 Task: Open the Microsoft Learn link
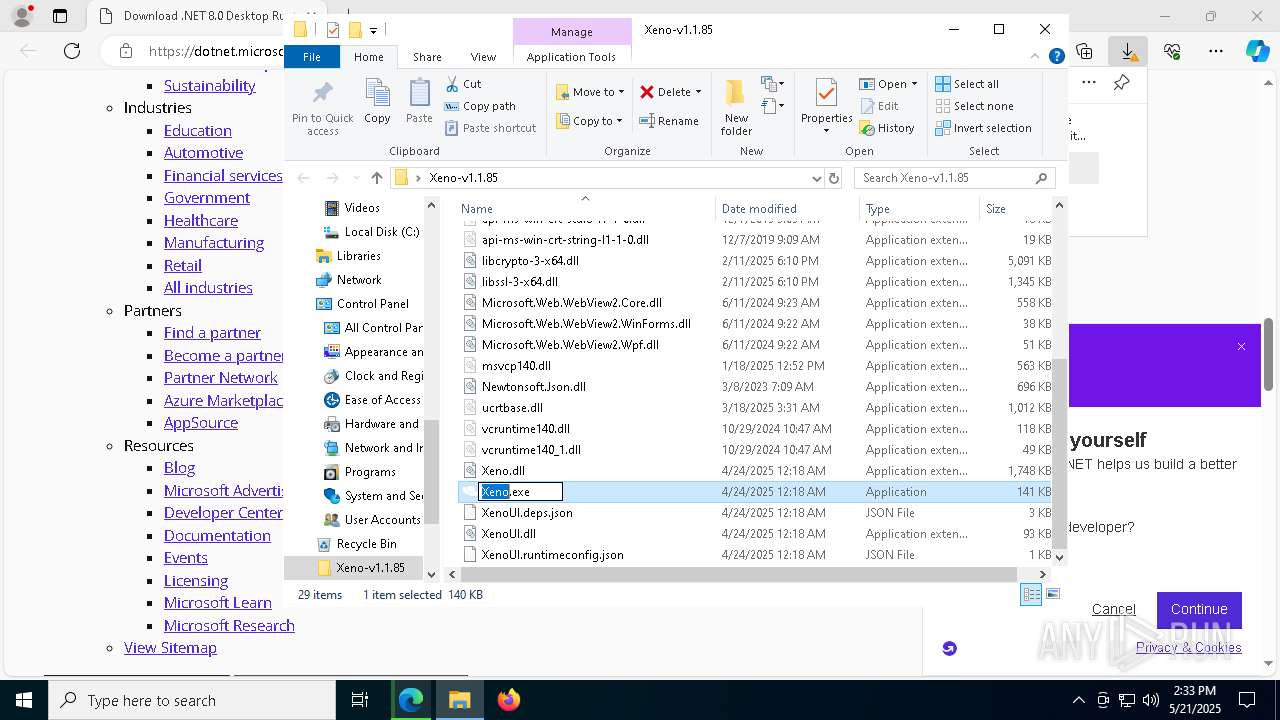pos(218,603)
